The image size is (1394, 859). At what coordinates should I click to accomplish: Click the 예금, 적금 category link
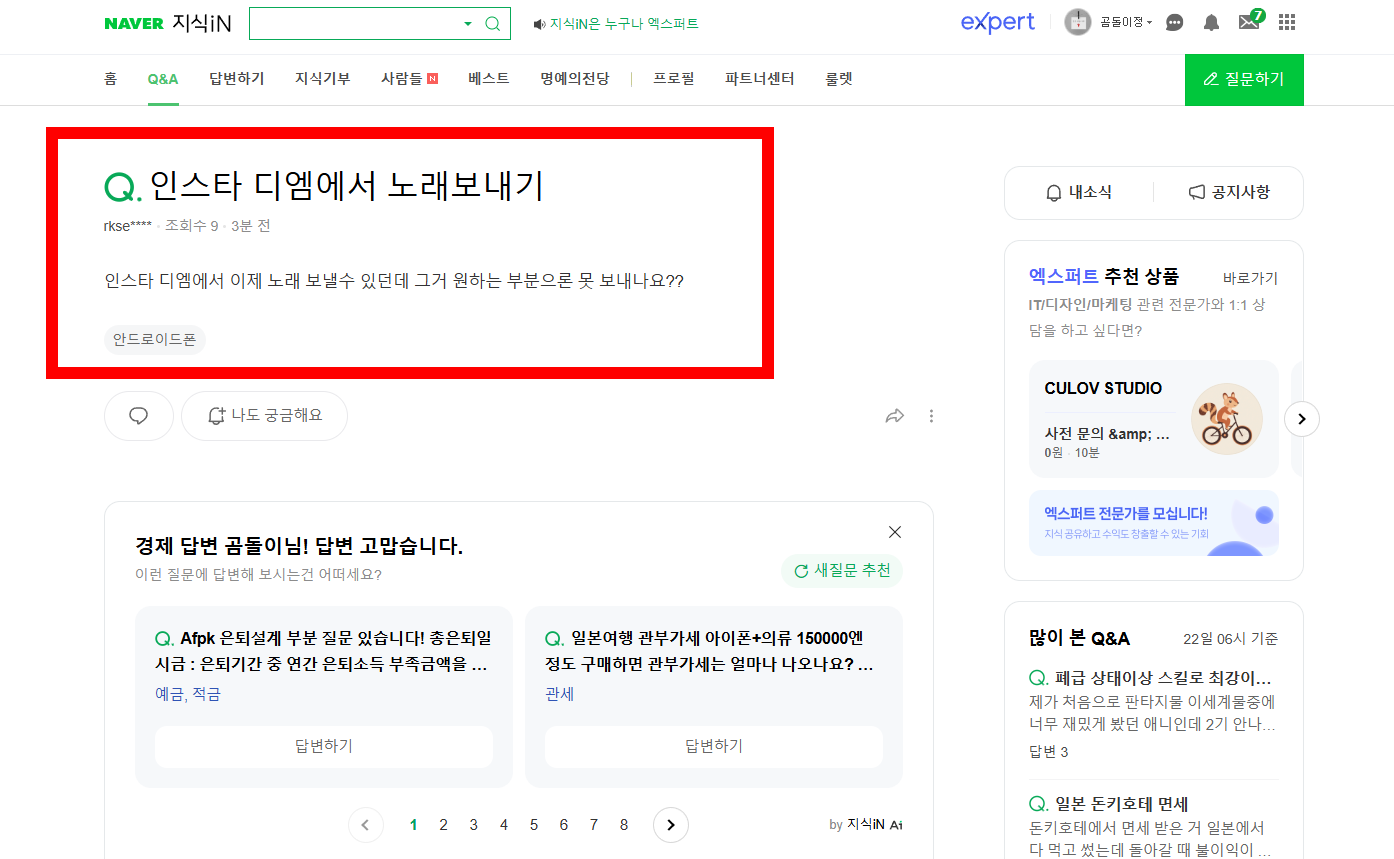188,694
